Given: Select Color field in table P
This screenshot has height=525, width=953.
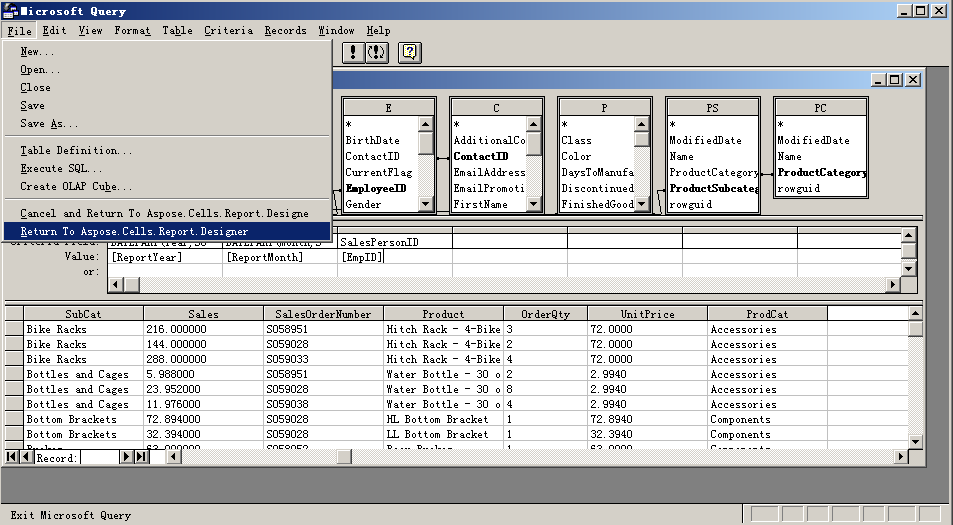Looking at the screenshot, I should point(576,156).
